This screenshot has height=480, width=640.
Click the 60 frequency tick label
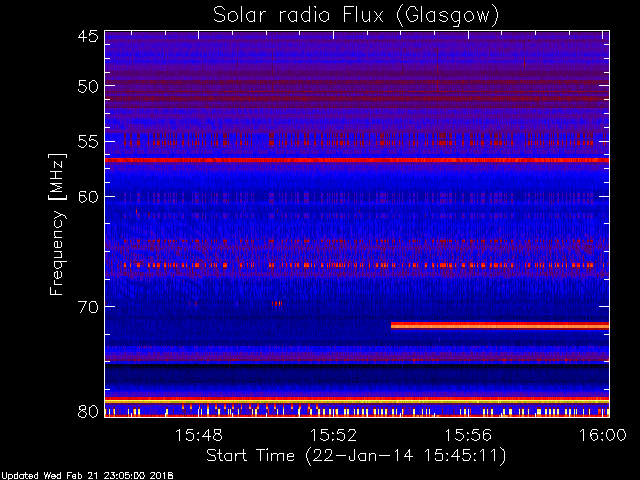tap(88, 197)
